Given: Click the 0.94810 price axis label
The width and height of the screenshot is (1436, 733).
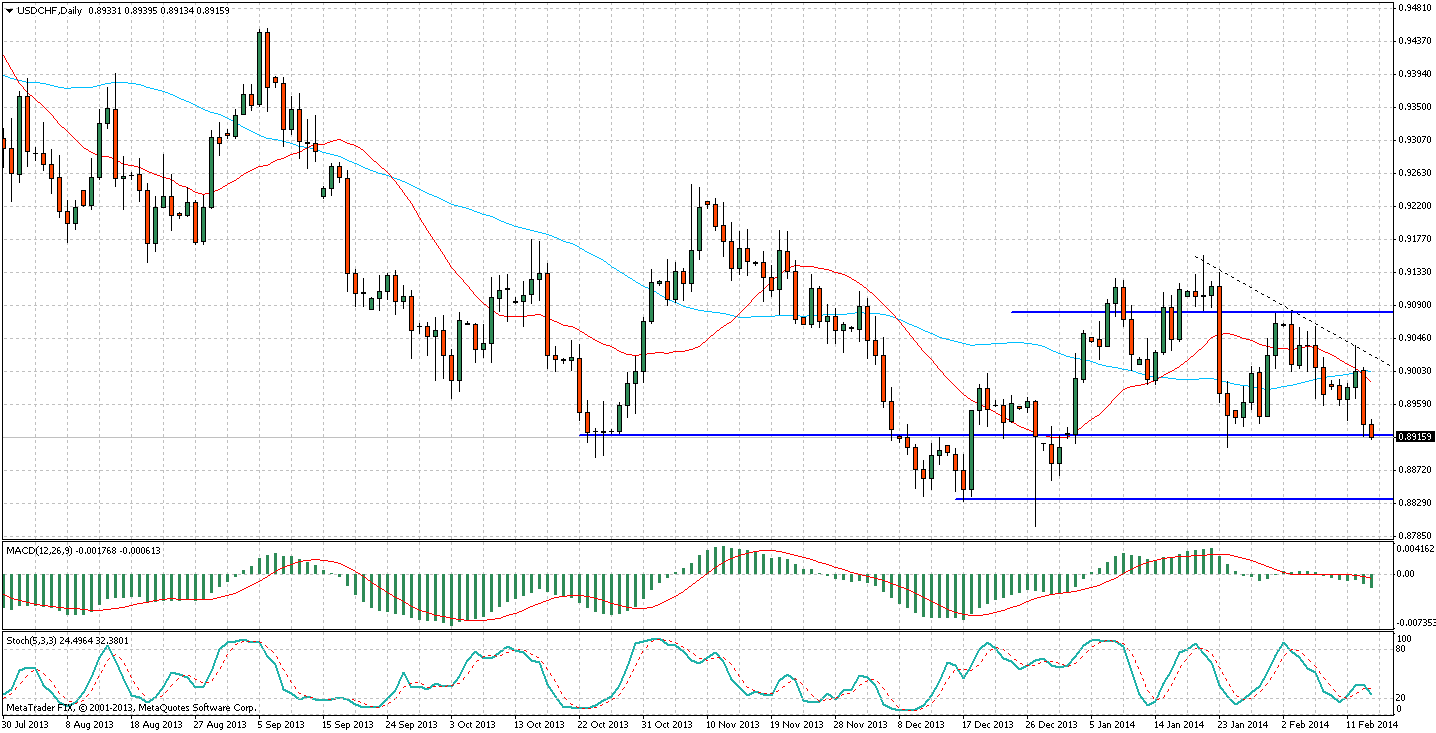Looking at the screenshot, I should click(1412, 7).
